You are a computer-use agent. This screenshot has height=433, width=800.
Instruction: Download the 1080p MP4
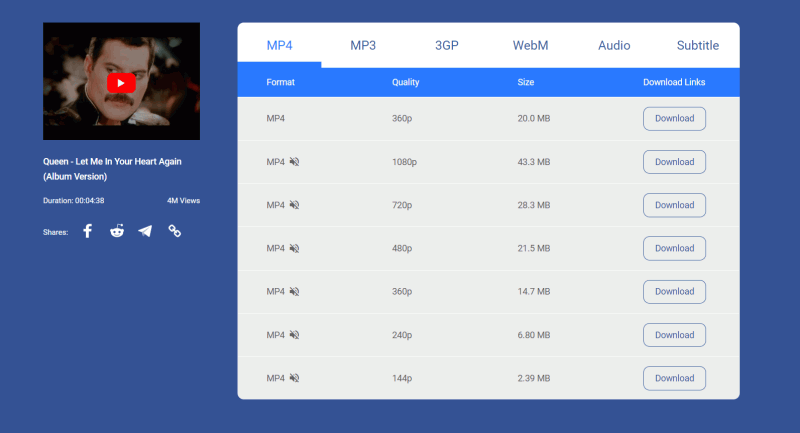674,162
